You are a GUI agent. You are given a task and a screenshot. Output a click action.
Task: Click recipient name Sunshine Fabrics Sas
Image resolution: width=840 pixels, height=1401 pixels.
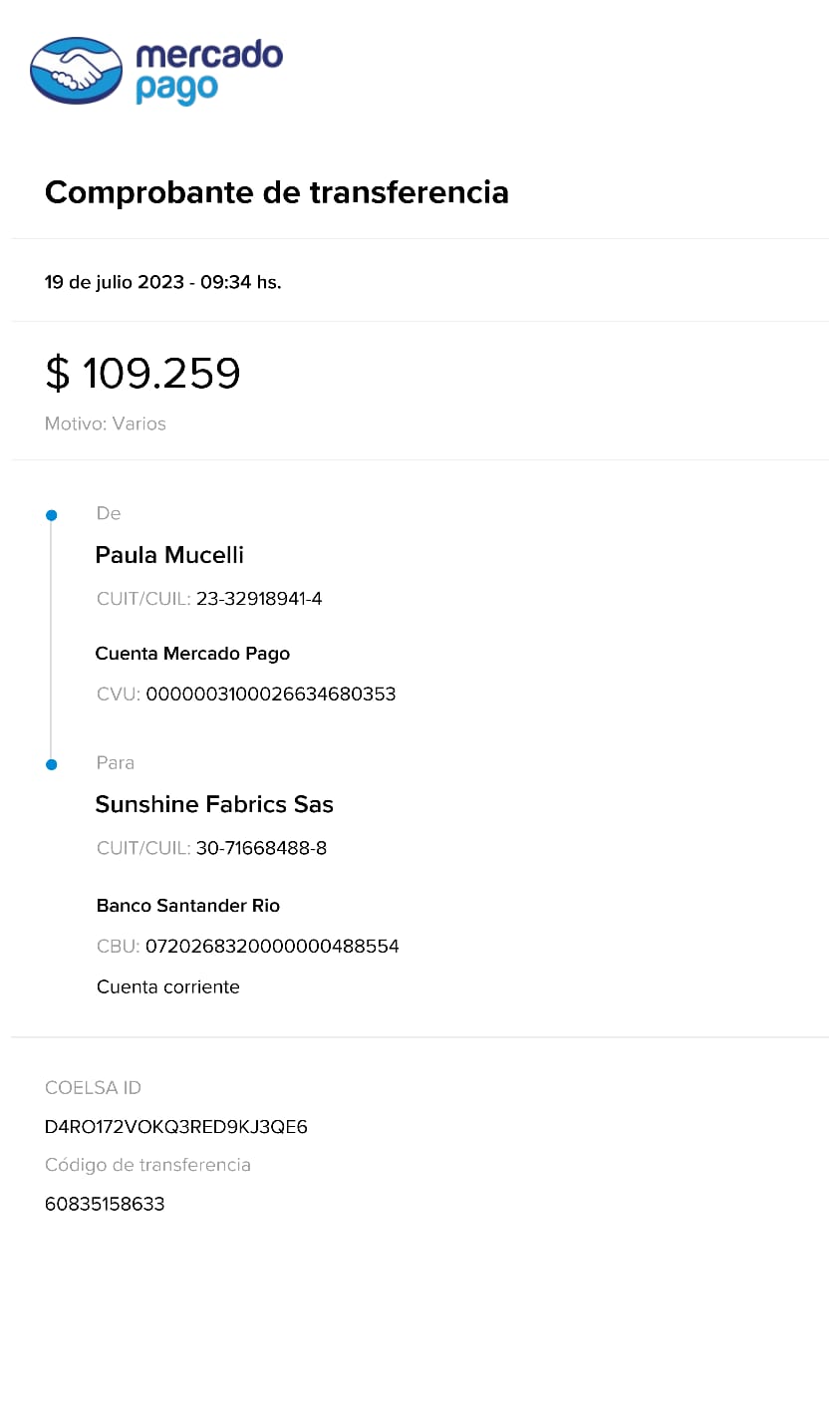(x=214, y=804)
